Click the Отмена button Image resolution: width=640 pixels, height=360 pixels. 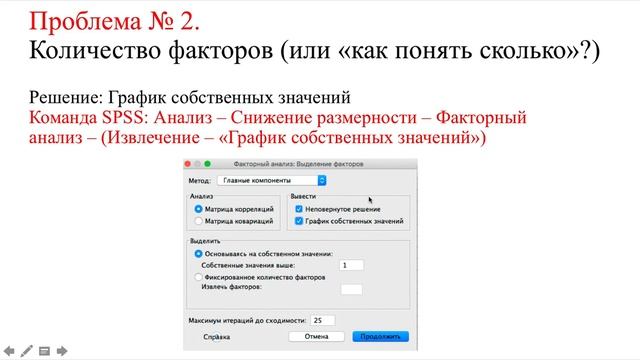coord(316,336)
